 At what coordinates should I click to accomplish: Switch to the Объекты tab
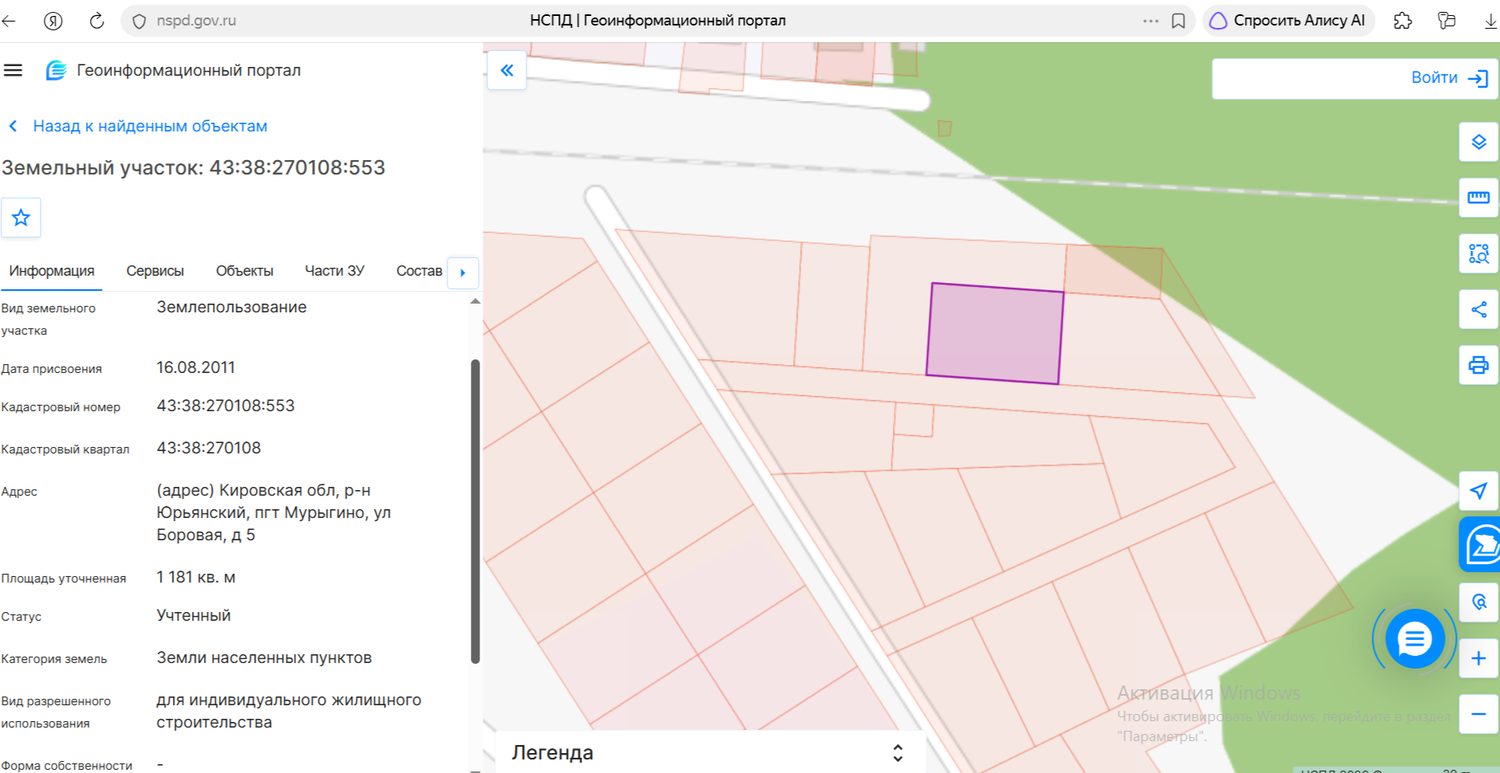pos(244,271)
